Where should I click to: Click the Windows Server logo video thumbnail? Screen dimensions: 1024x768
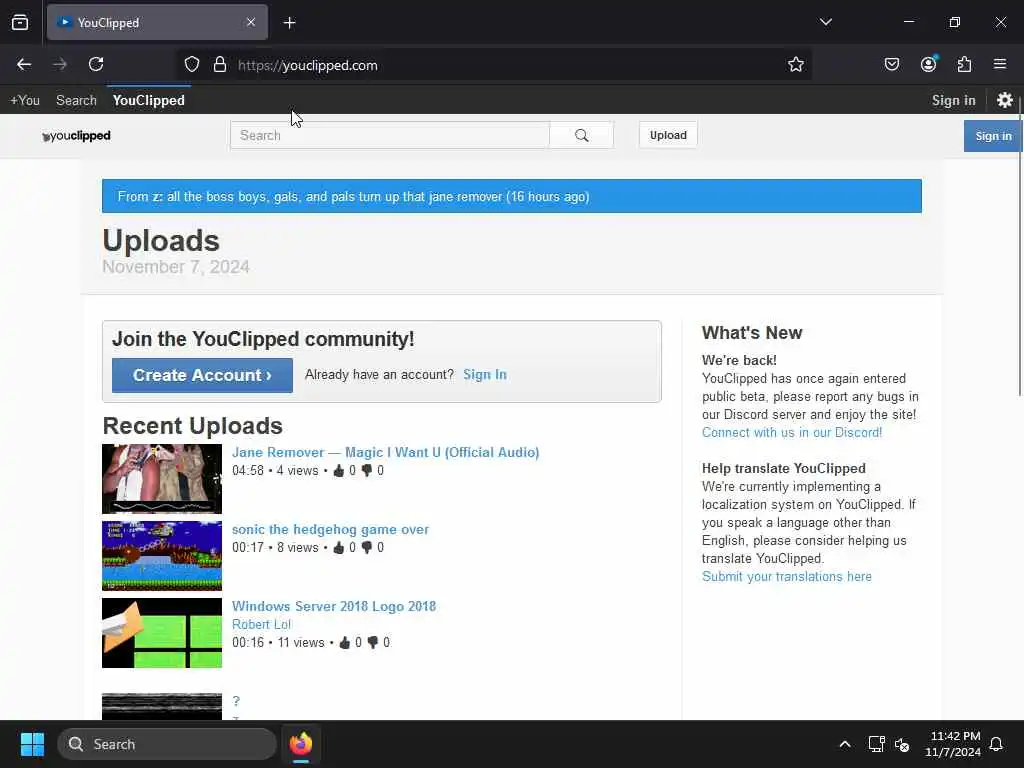[x=162, y=633]
